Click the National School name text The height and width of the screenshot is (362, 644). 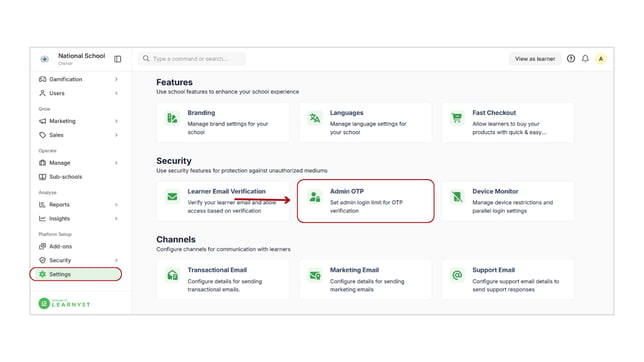(82, 56)
